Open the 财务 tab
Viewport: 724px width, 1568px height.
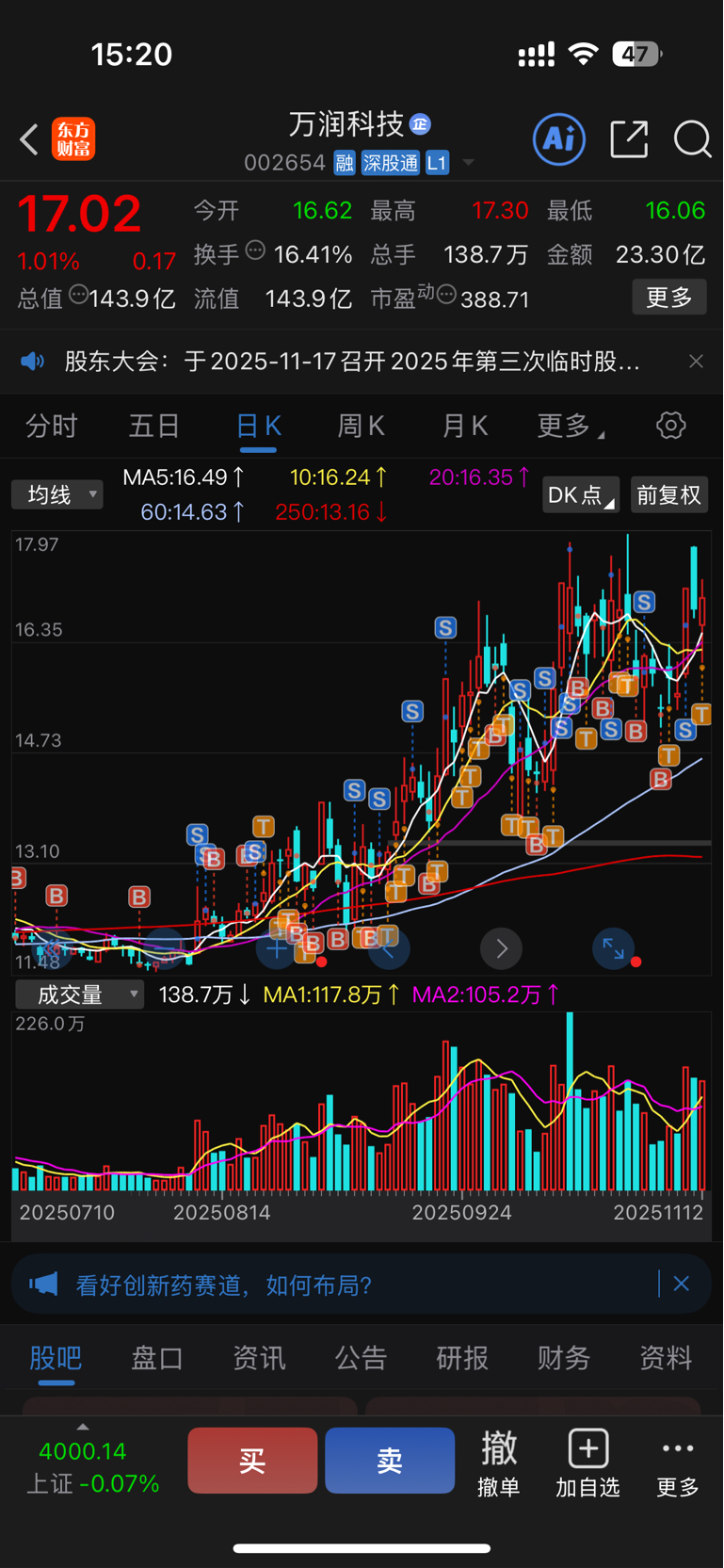coord(564,1358)
